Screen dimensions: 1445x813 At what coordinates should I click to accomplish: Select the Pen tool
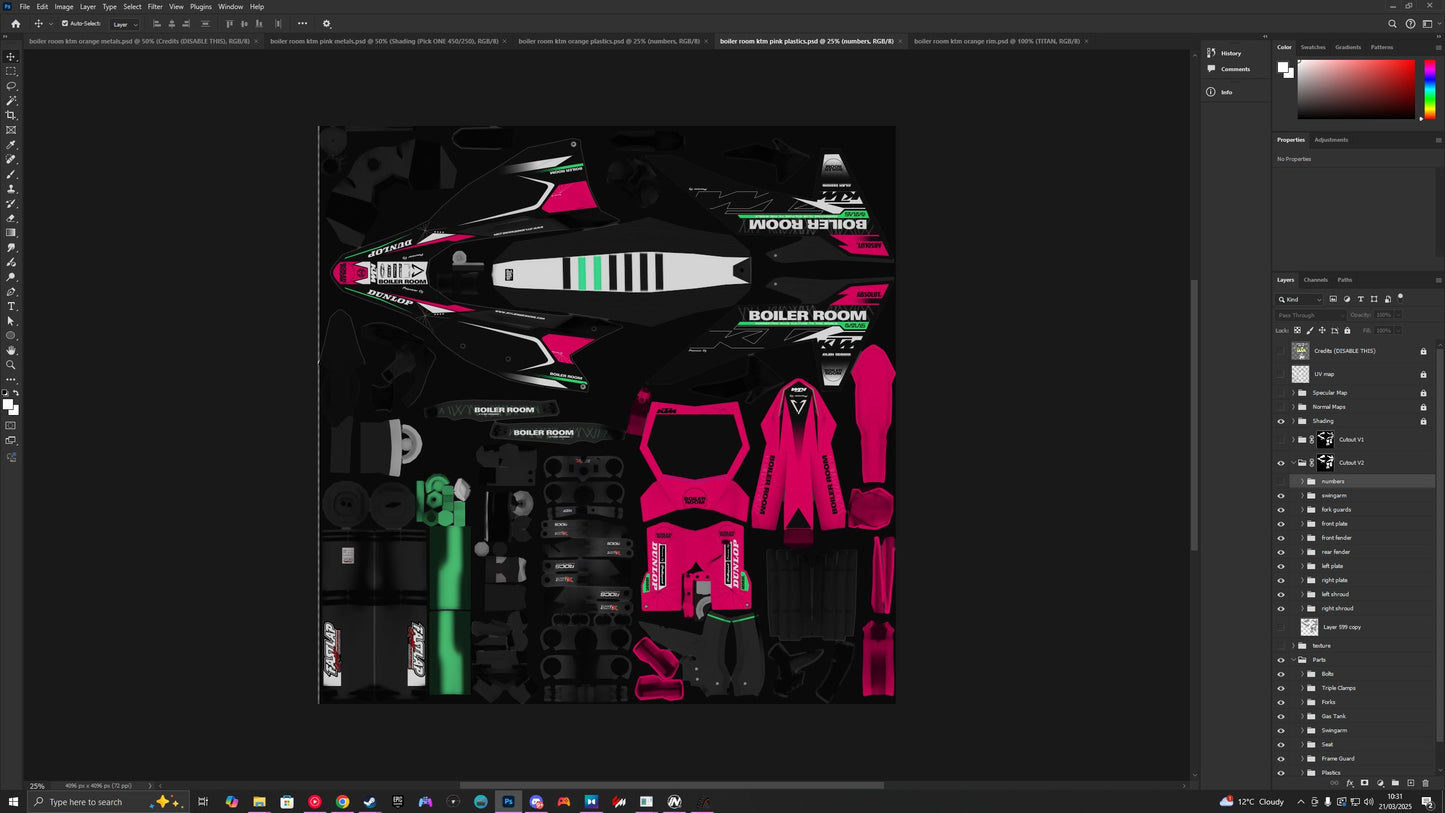[x=11, y=292]
